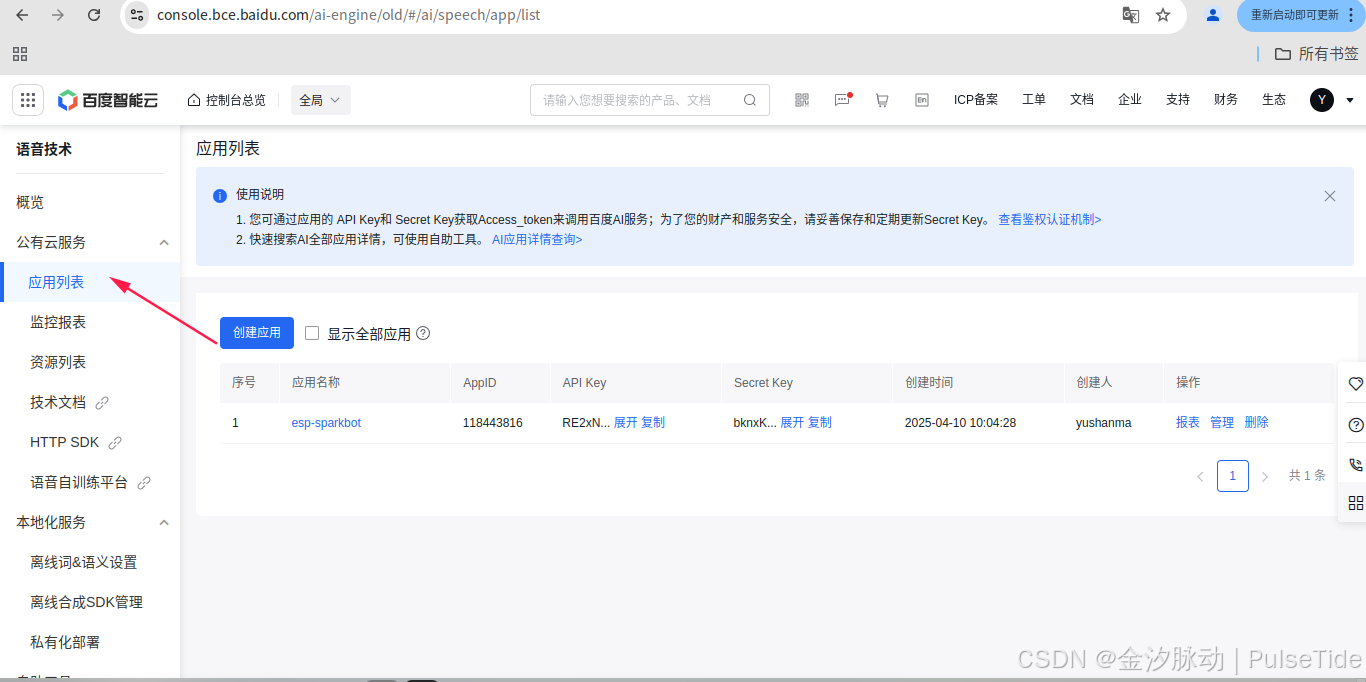Expand the Secret Key value

[x=792, y=423]
